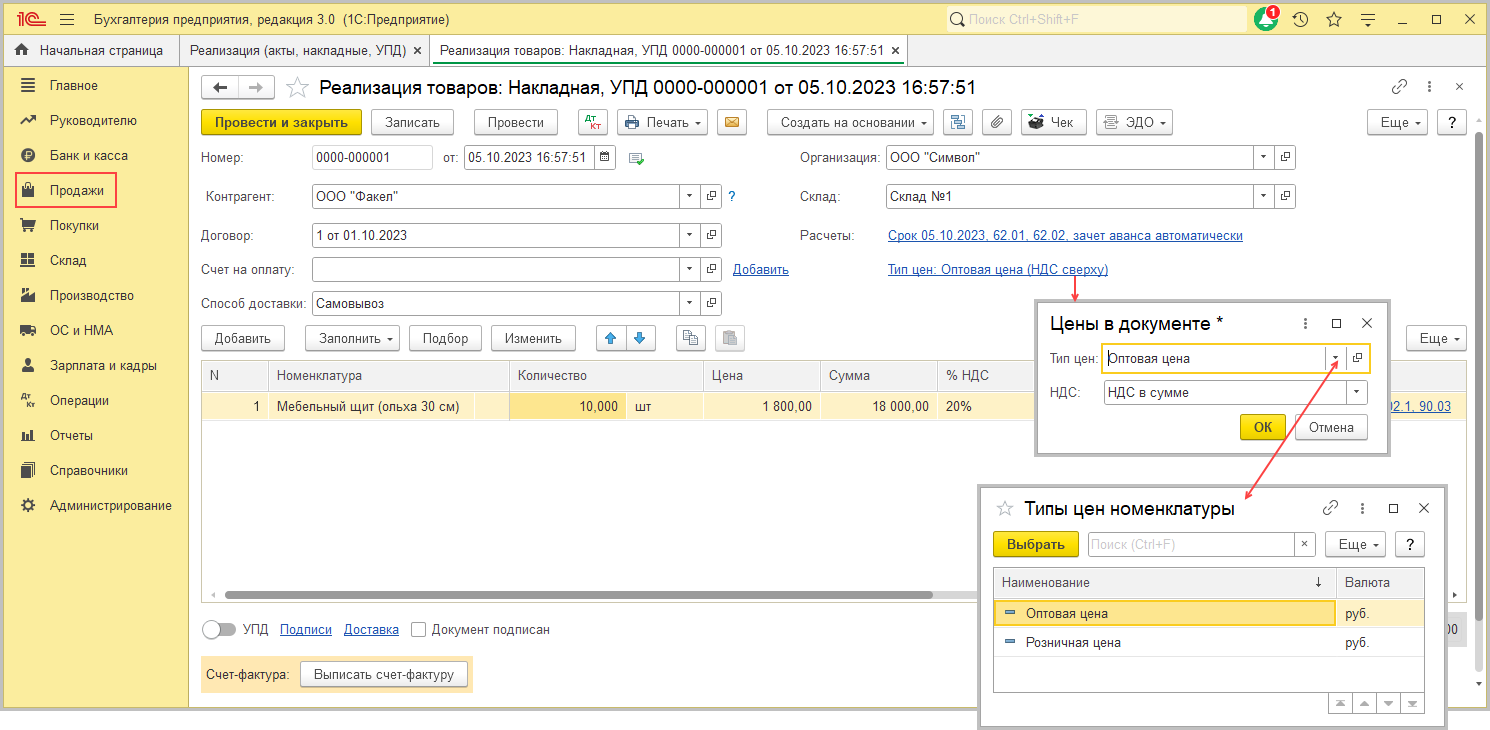
Task: Attach files paperclip icon
Action: (x=996, y=122)
